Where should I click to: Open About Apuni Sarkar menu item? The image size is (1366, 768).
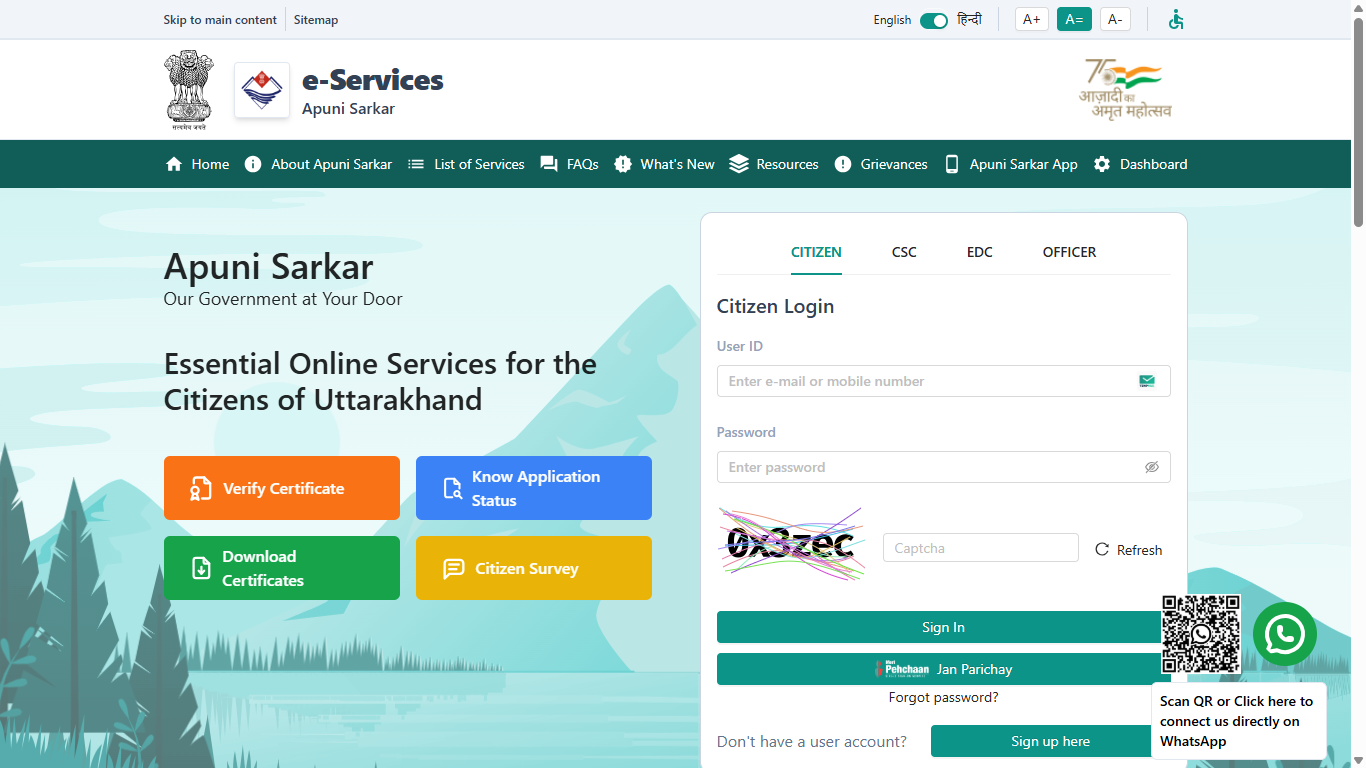[318, 164]
